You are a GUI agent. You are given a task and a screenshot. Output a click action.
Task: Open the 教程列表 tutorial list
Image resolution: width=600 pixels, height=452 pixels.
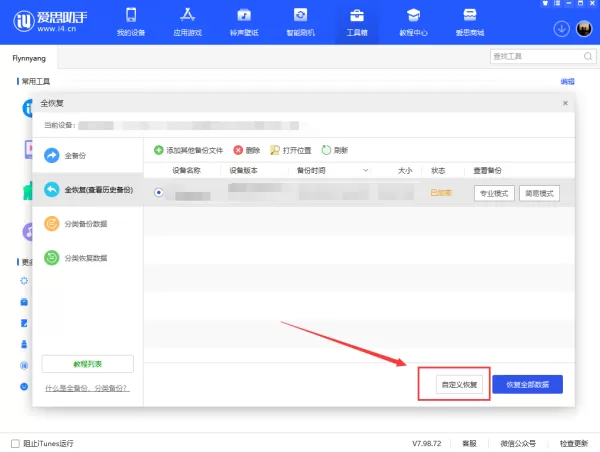click(x=88, y=364)
